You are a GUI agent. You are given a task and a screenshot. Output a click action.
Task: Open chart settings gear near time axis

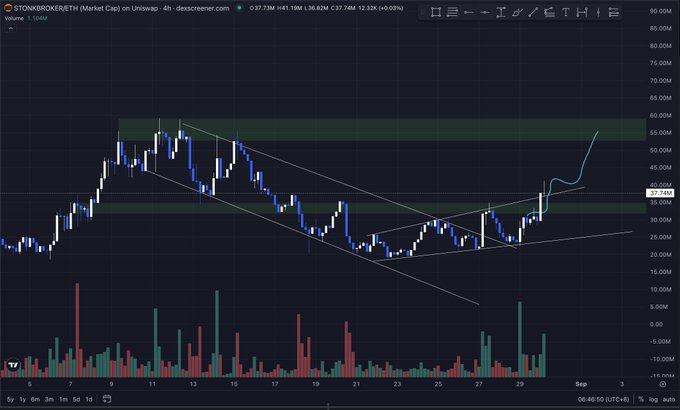click(662, 384)
